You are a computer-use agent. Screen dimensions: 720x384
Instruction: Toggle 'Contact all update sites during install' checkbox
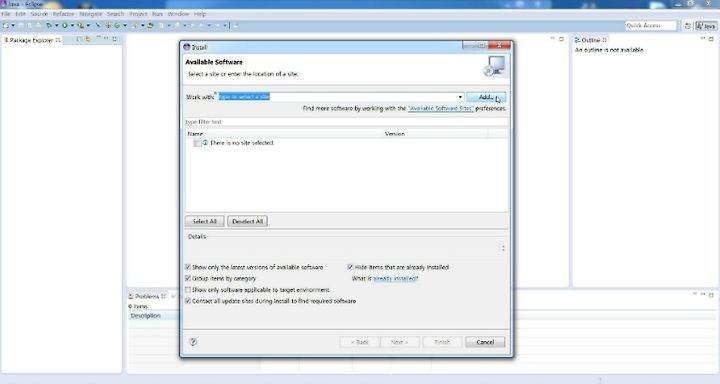tap(188, 301)
